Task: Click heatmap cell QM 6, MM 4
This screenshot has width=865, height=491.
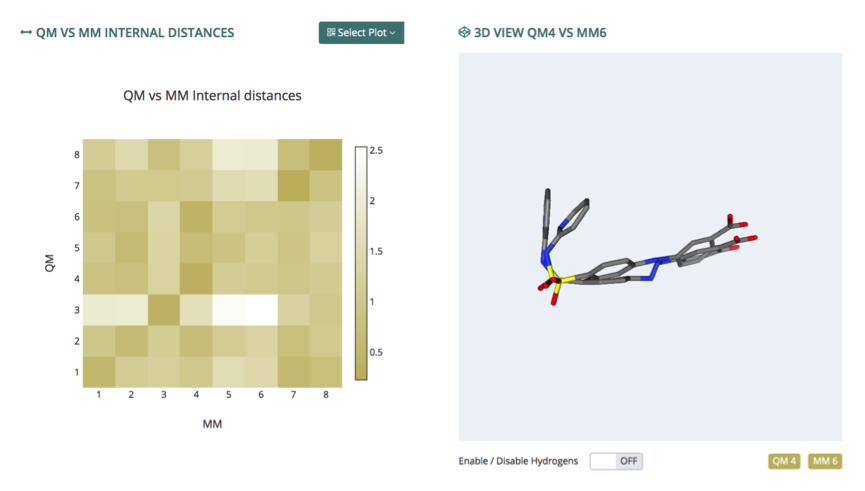Action: [196, 217]
